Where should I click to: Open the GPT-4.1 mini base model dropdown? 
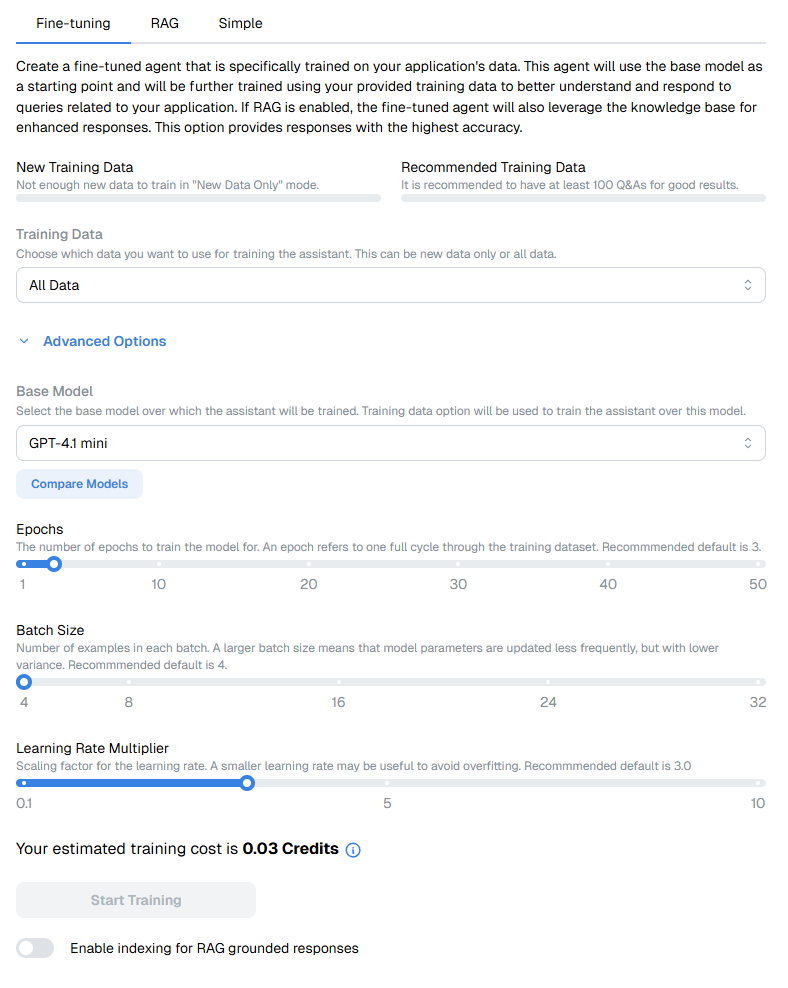(x=390, y=443)
